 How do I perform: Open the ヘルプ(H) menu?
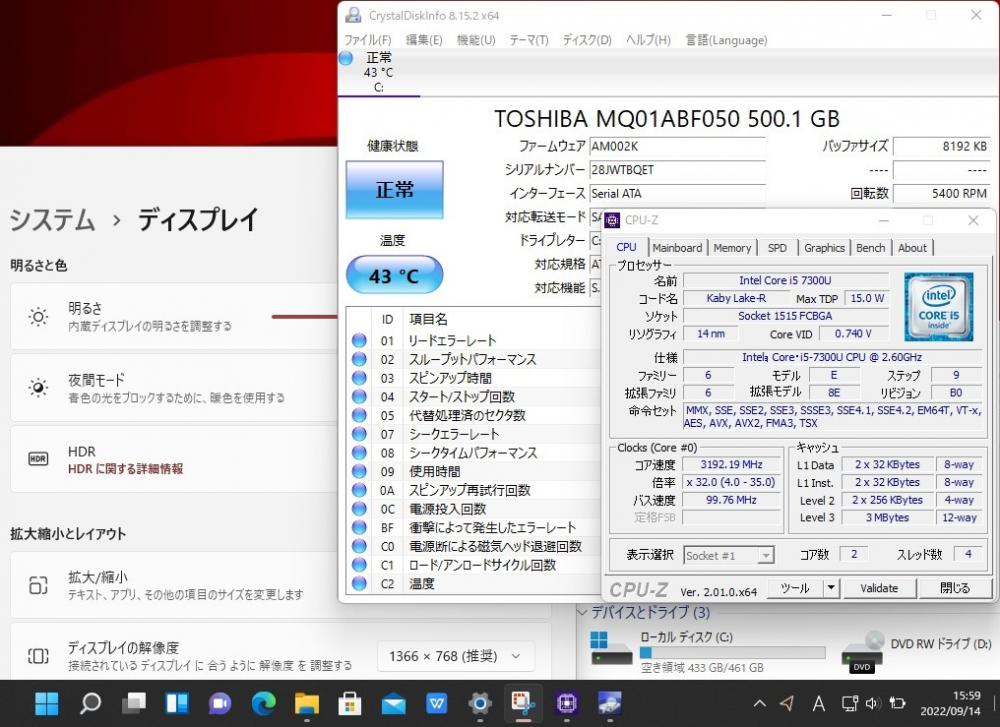tap(648, 40)
